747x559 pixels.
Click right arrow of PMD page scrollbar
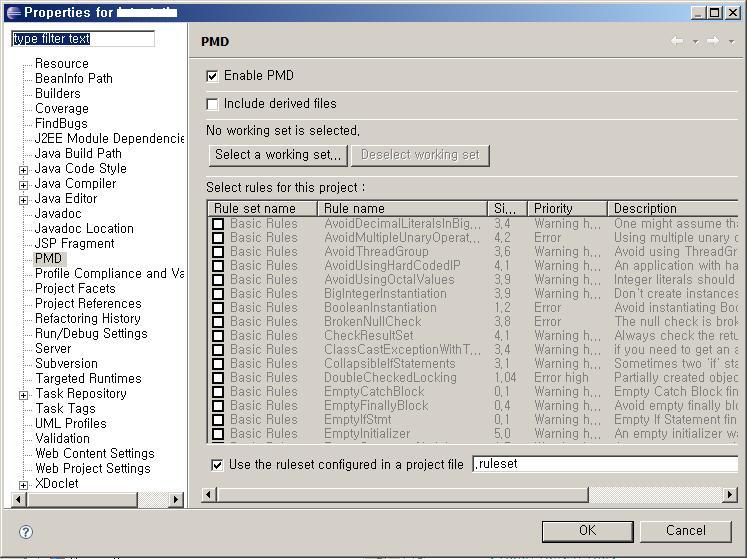click(x=730, y=495)
